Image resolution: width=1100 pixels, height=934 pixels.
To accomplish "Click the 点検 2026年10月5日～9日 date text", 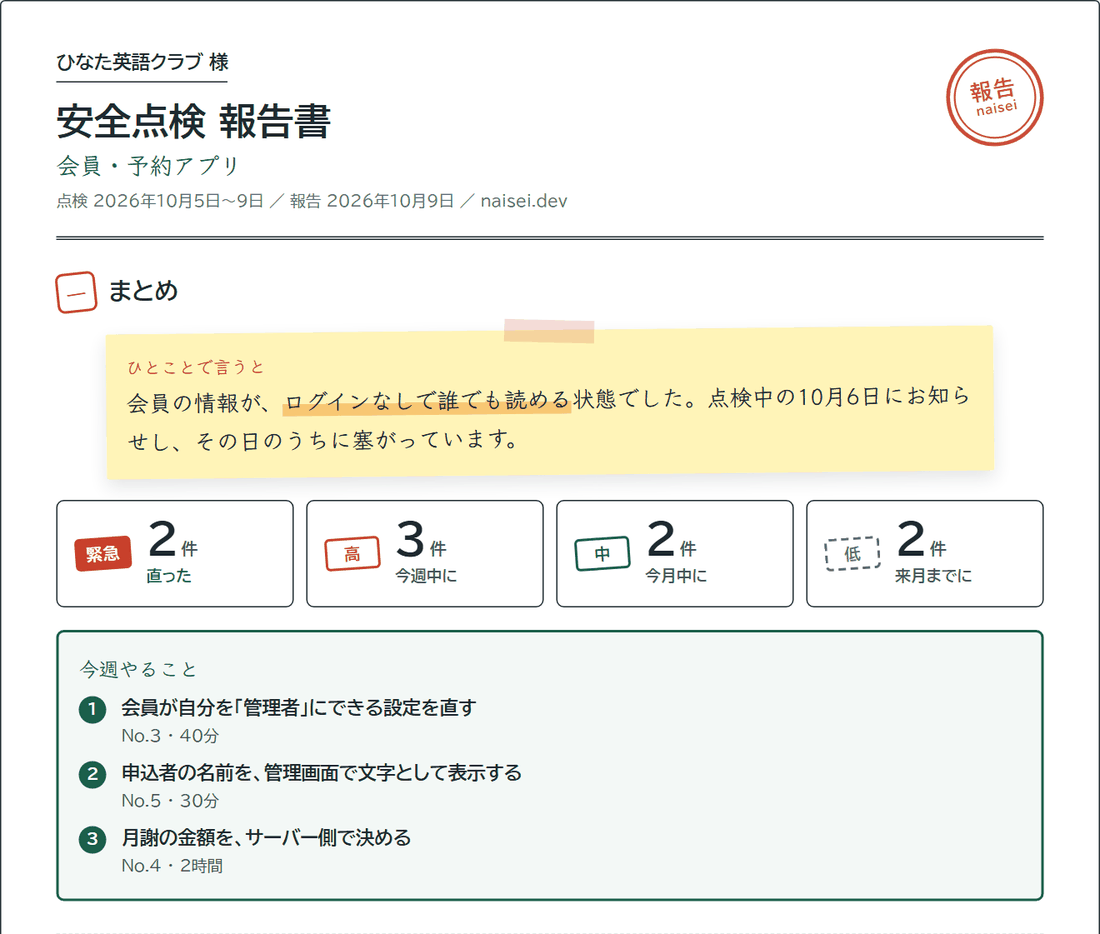I will coord(160,201).
